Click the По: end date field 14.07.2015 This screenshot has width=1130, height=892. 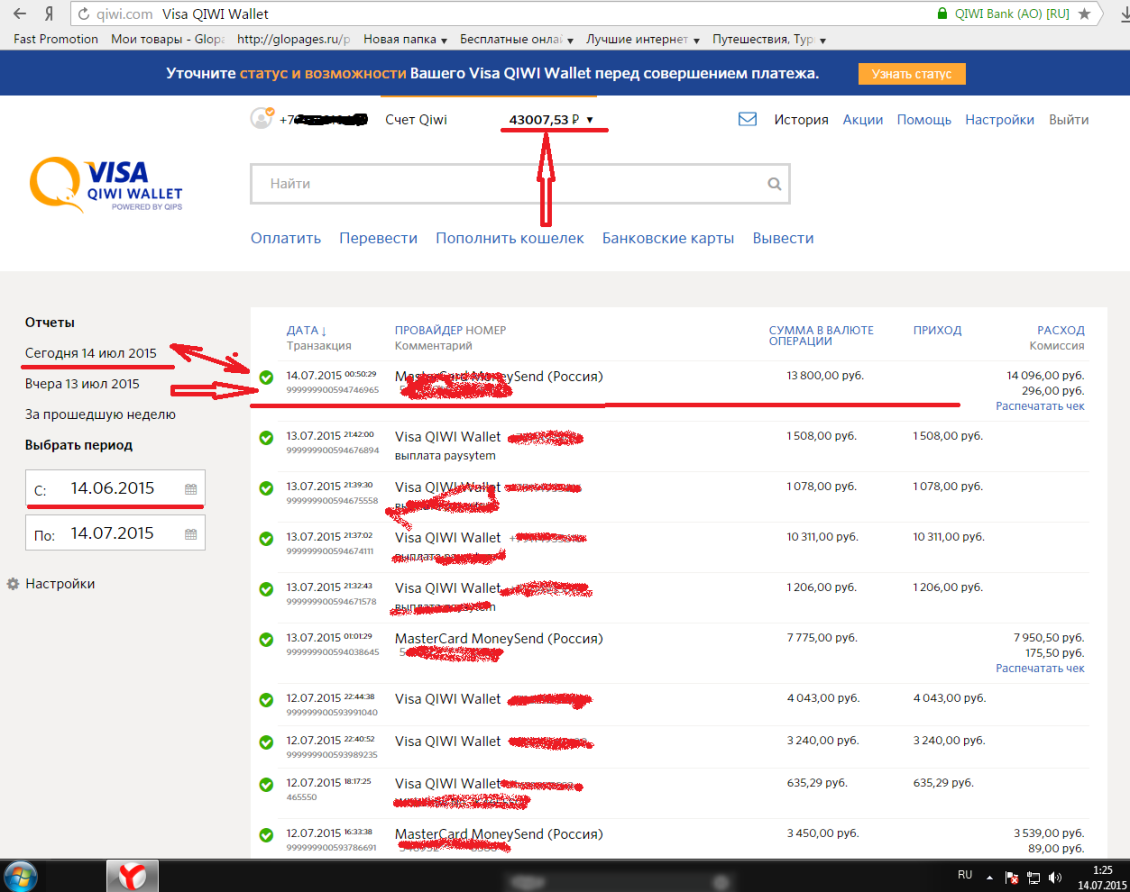point(115,534)
